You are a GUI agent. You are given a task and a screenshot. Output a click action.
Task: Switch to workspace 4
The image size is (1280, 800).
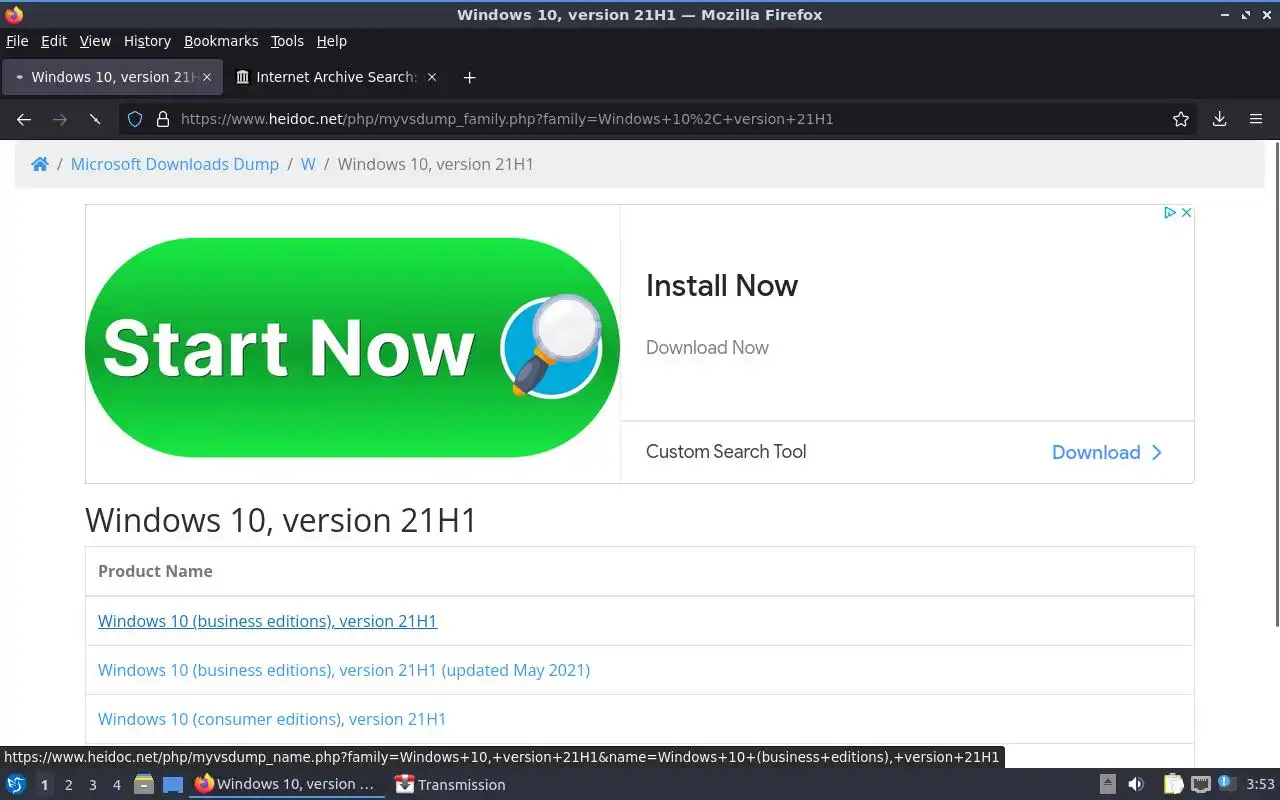click(117, 785)
